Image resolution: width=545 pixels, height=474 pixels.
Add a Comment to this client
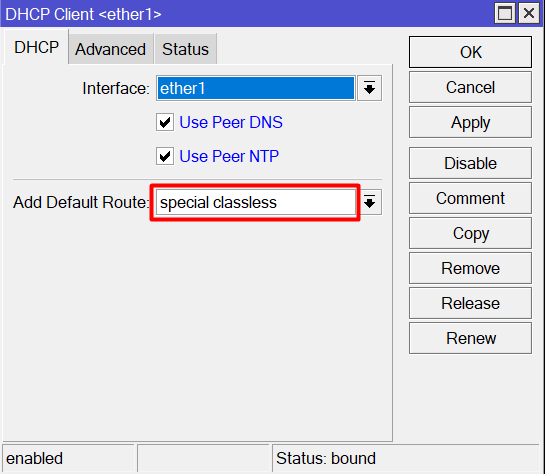[x=470, y=198]
